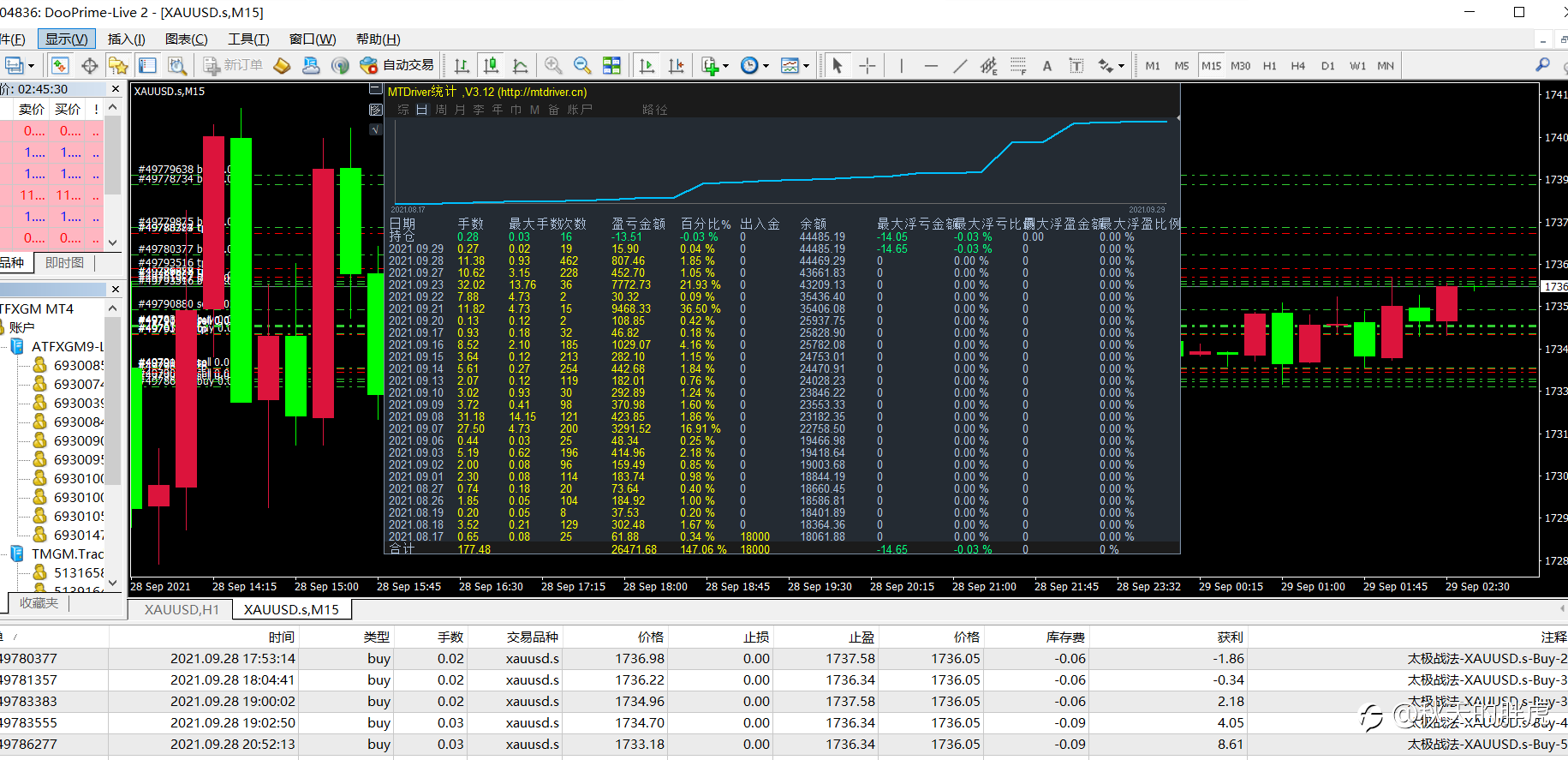Image resolution: width=1568 pixels, height=760 pixels.
Task: Open the 显示(V) menu
Action: pyautogui.click(x=66, y=39)
